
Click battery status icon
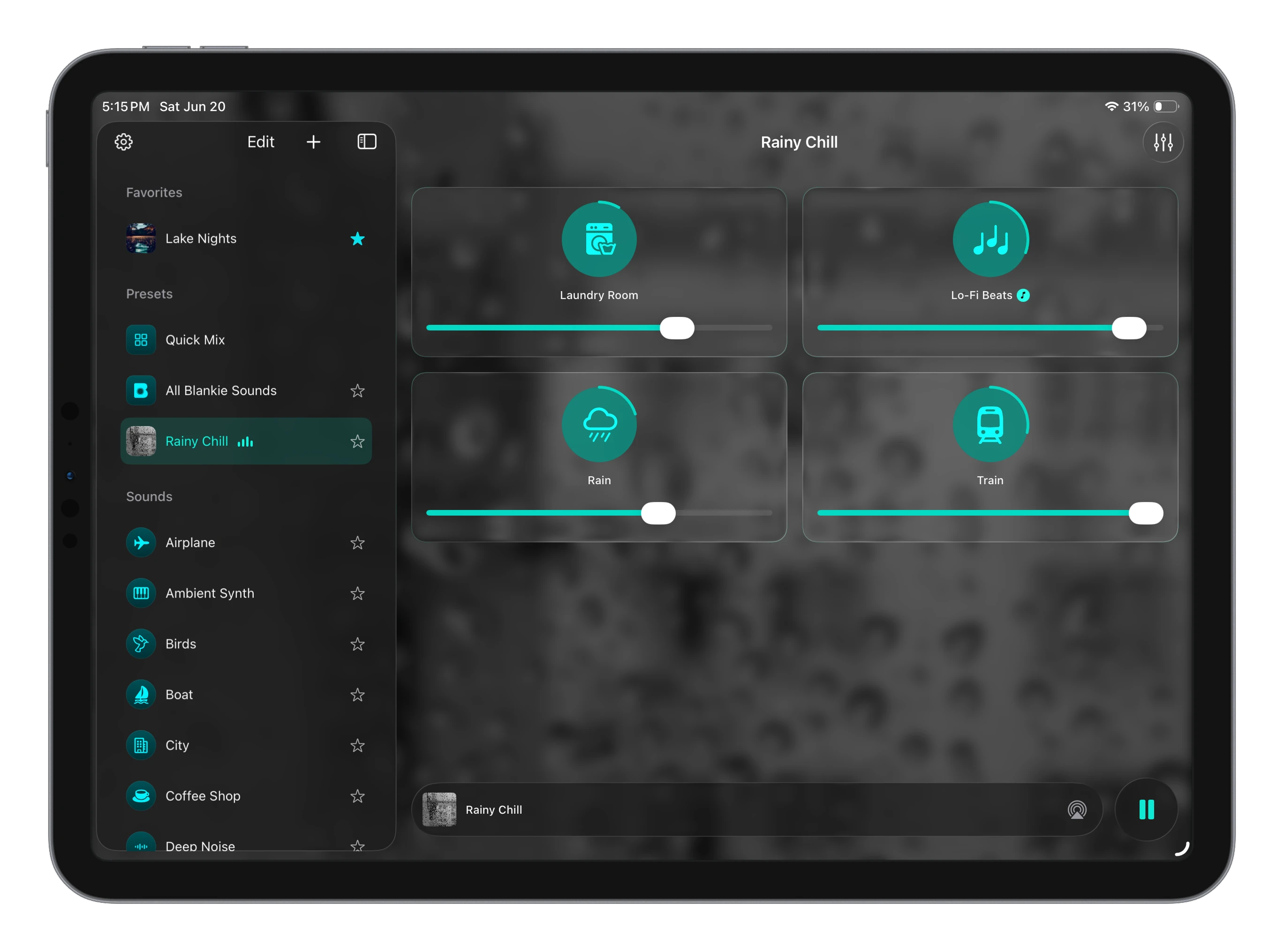tap(1166, 106)
